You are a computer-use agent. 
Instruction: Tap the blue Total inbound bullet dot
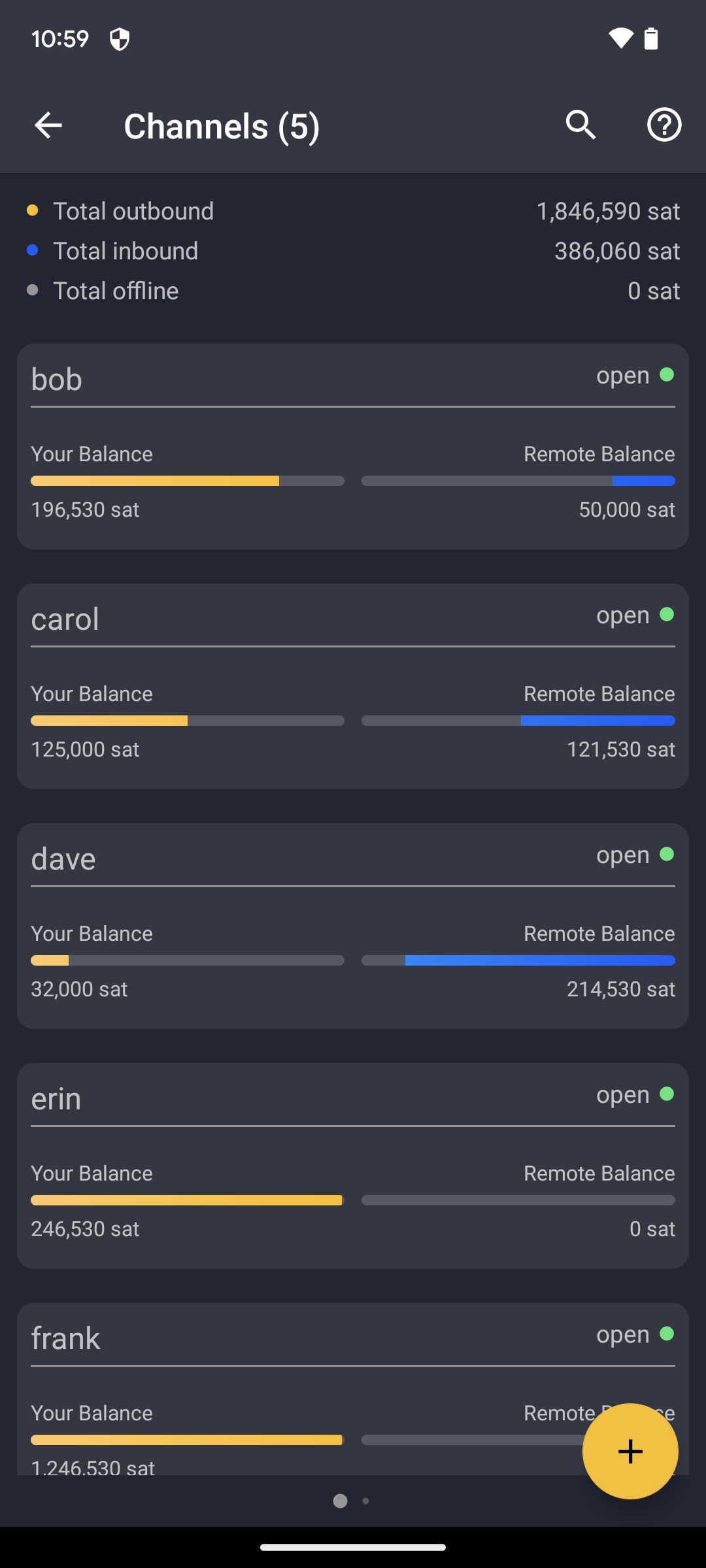pos(32,250)
